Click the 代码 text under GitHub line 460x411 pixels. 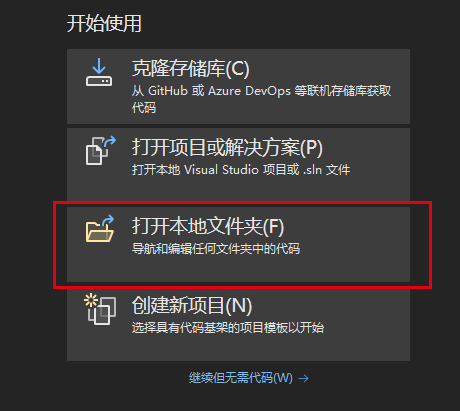tap(144, 108)
